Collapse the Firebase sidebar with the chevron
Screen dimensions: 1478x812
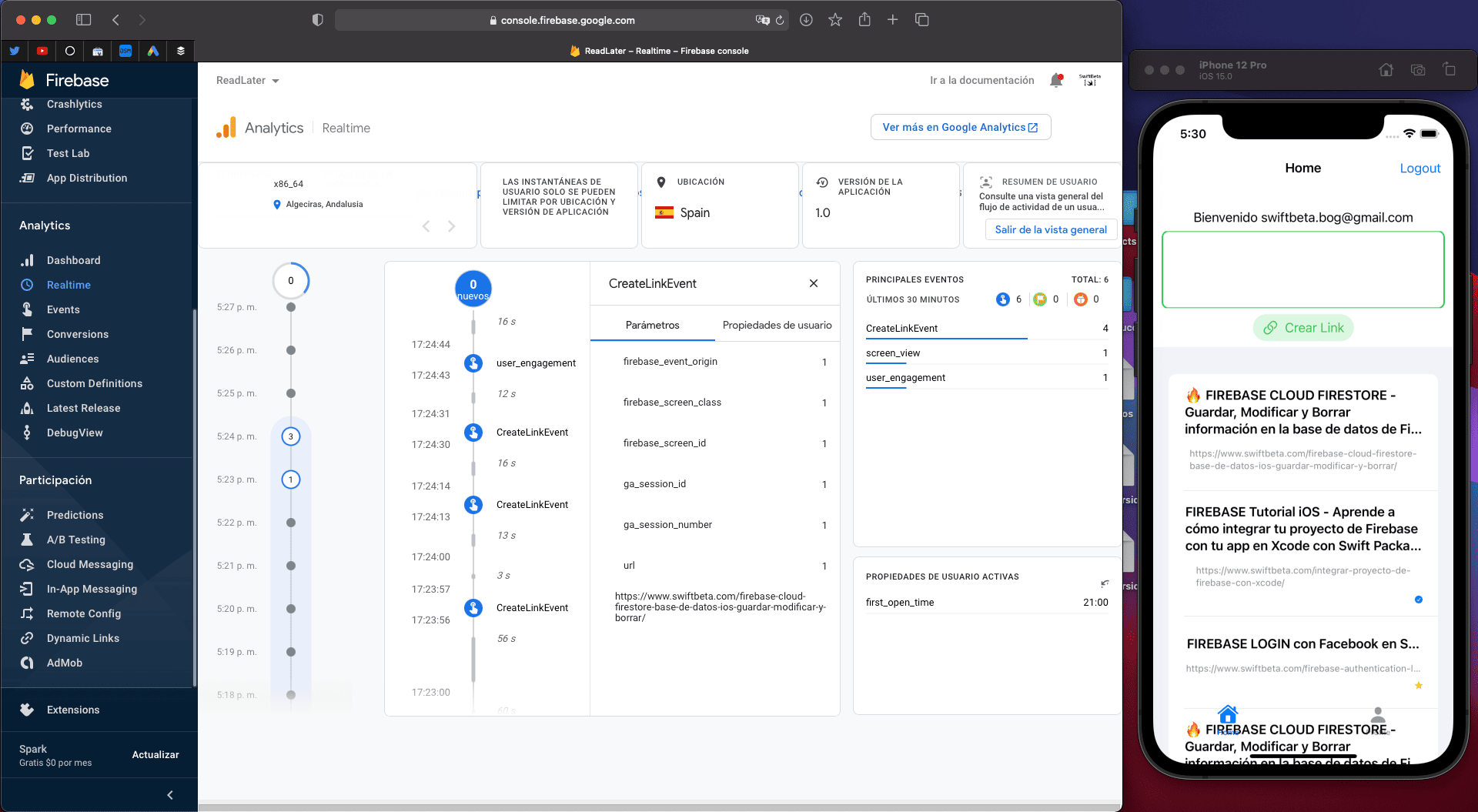tap(170, 795)
